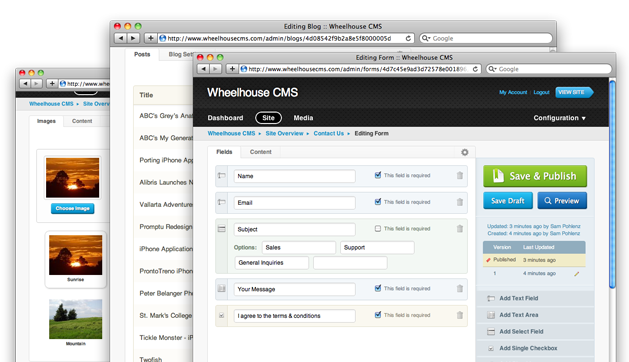Select the Images tab in the leftmost window

tap(46, 121)
